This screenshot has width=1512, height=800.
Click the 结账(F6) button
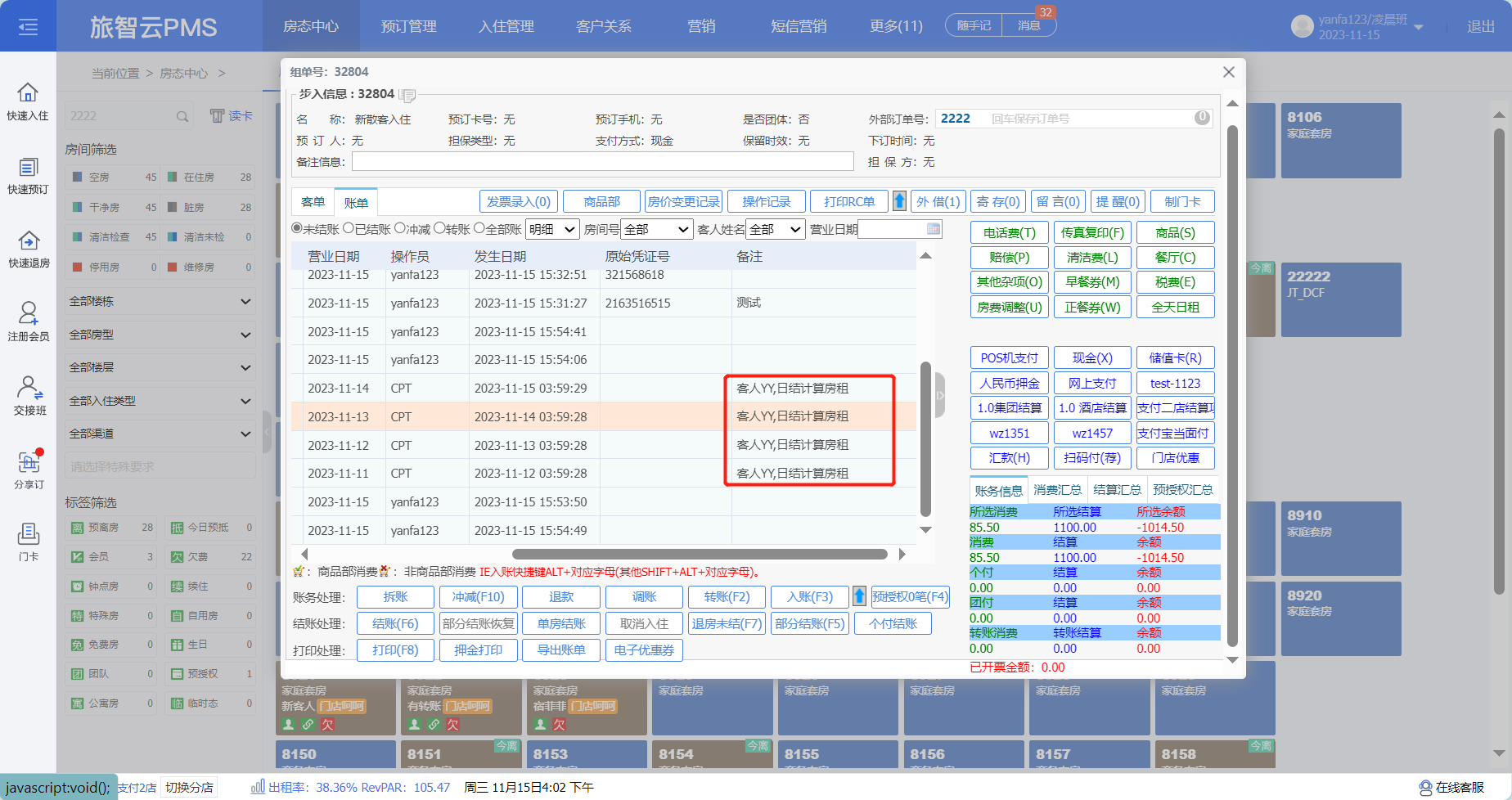395,623
